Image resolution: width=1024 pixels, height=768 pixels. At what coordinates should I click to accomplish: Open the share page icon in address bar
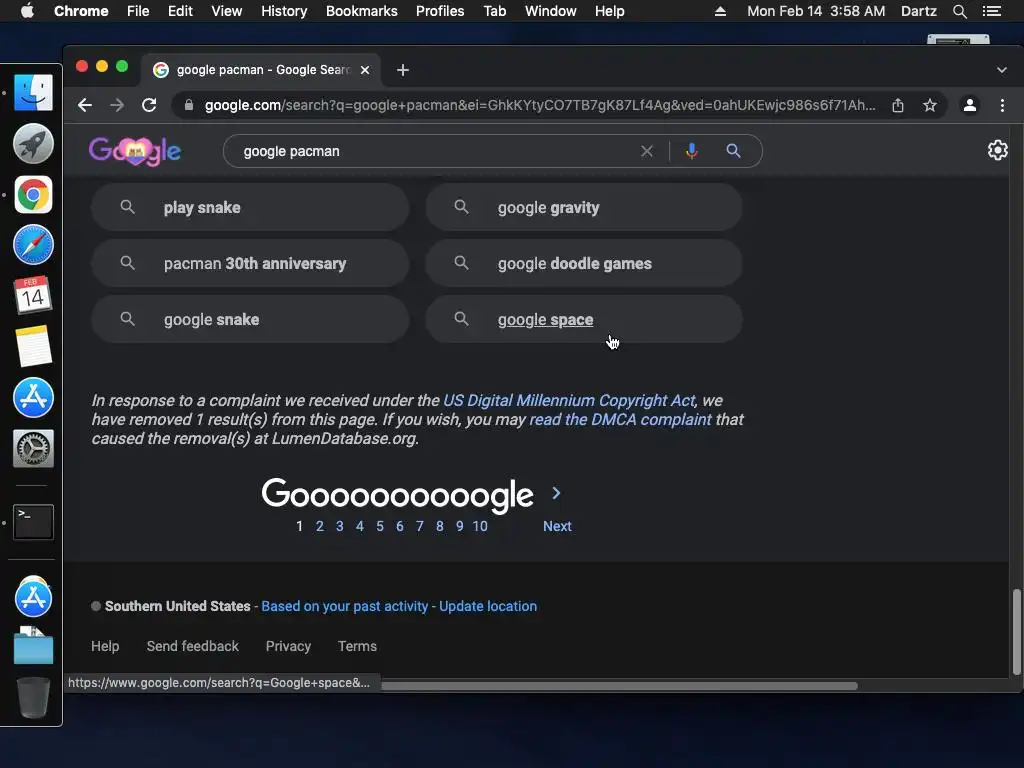point(898,105)
